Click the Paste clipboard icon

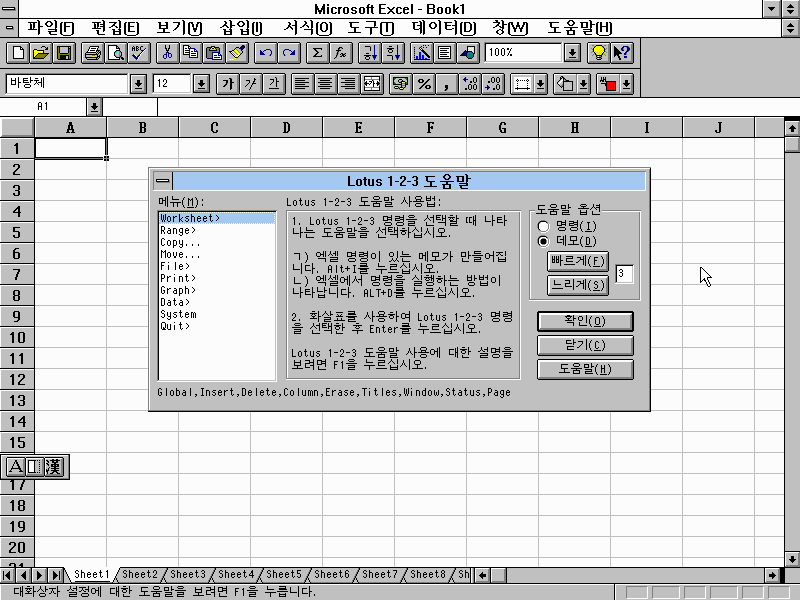[x=213, y=53]
